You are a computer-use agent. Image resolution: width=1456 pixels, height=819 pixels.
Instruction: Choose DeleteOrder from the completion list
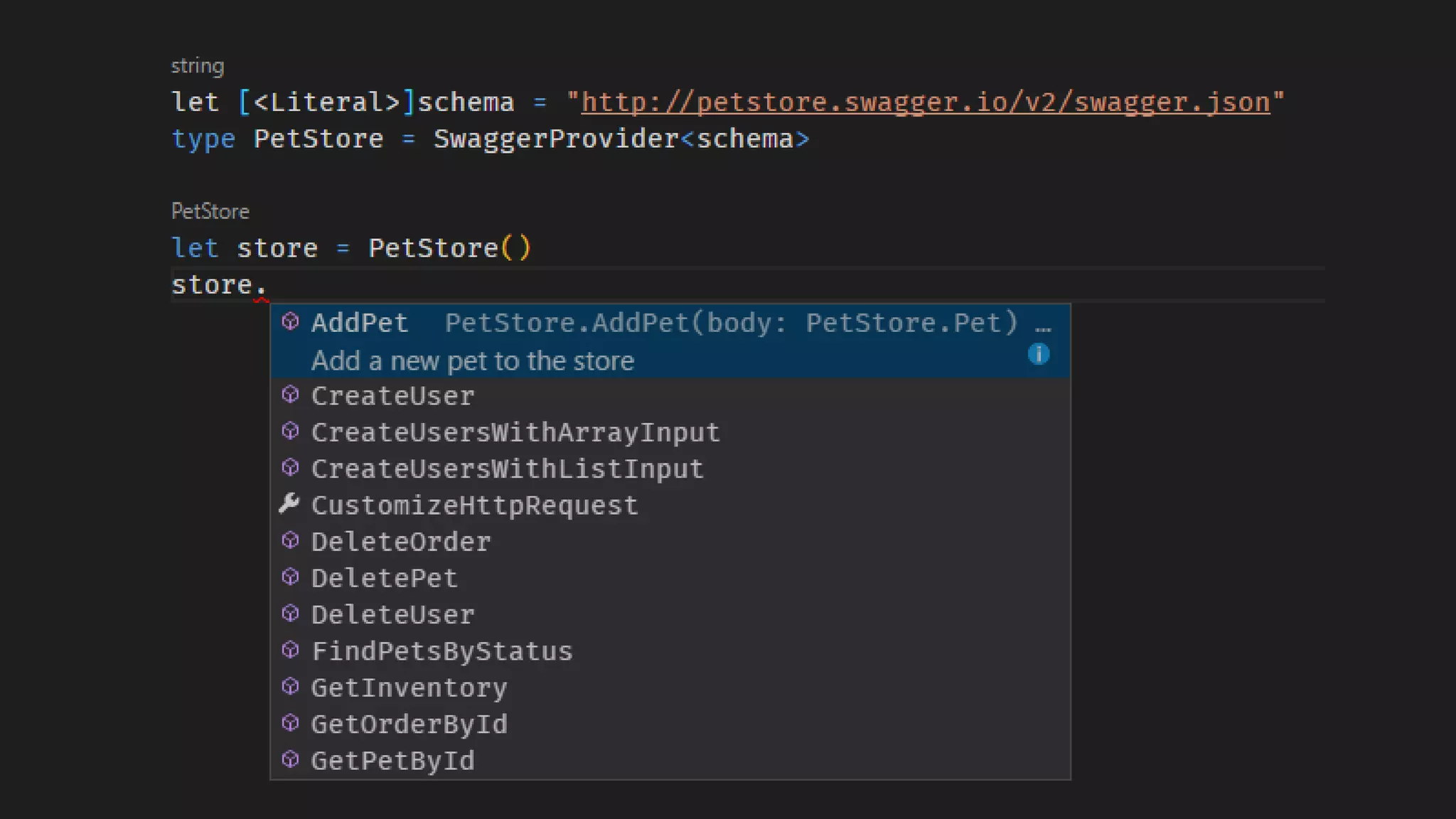point(670,542)
